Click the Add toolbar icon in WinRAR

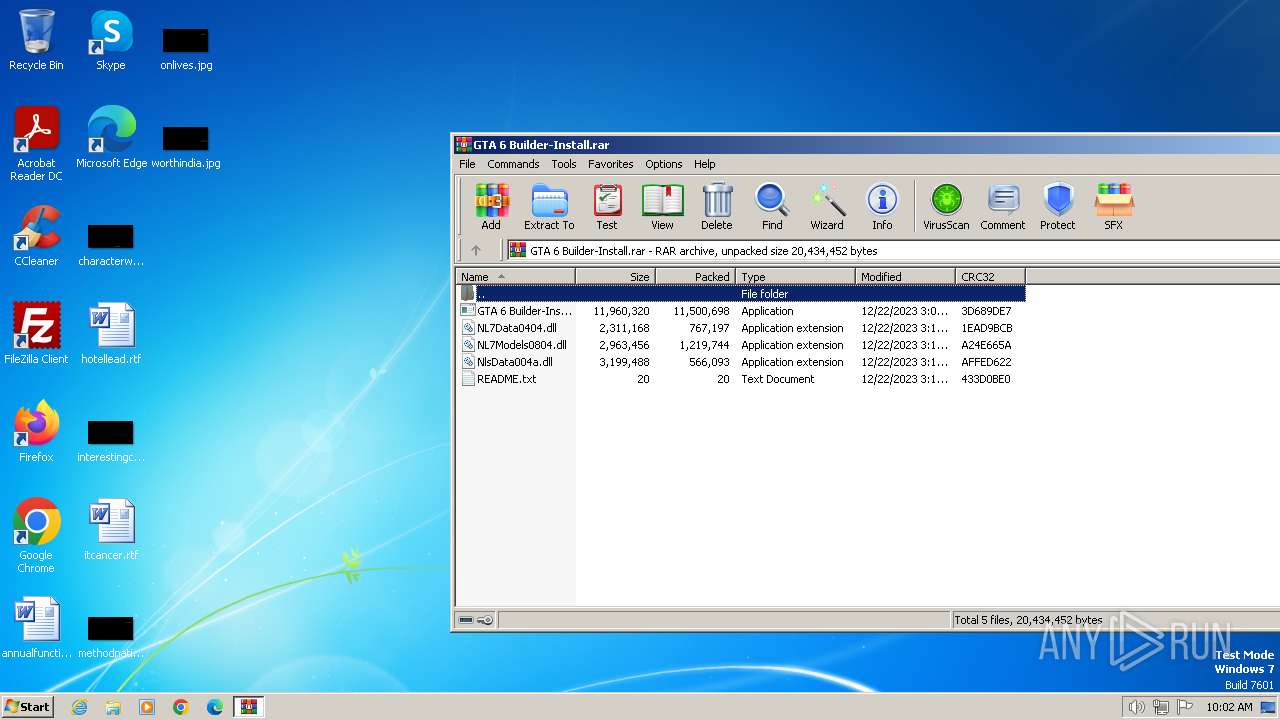point(491,207)
